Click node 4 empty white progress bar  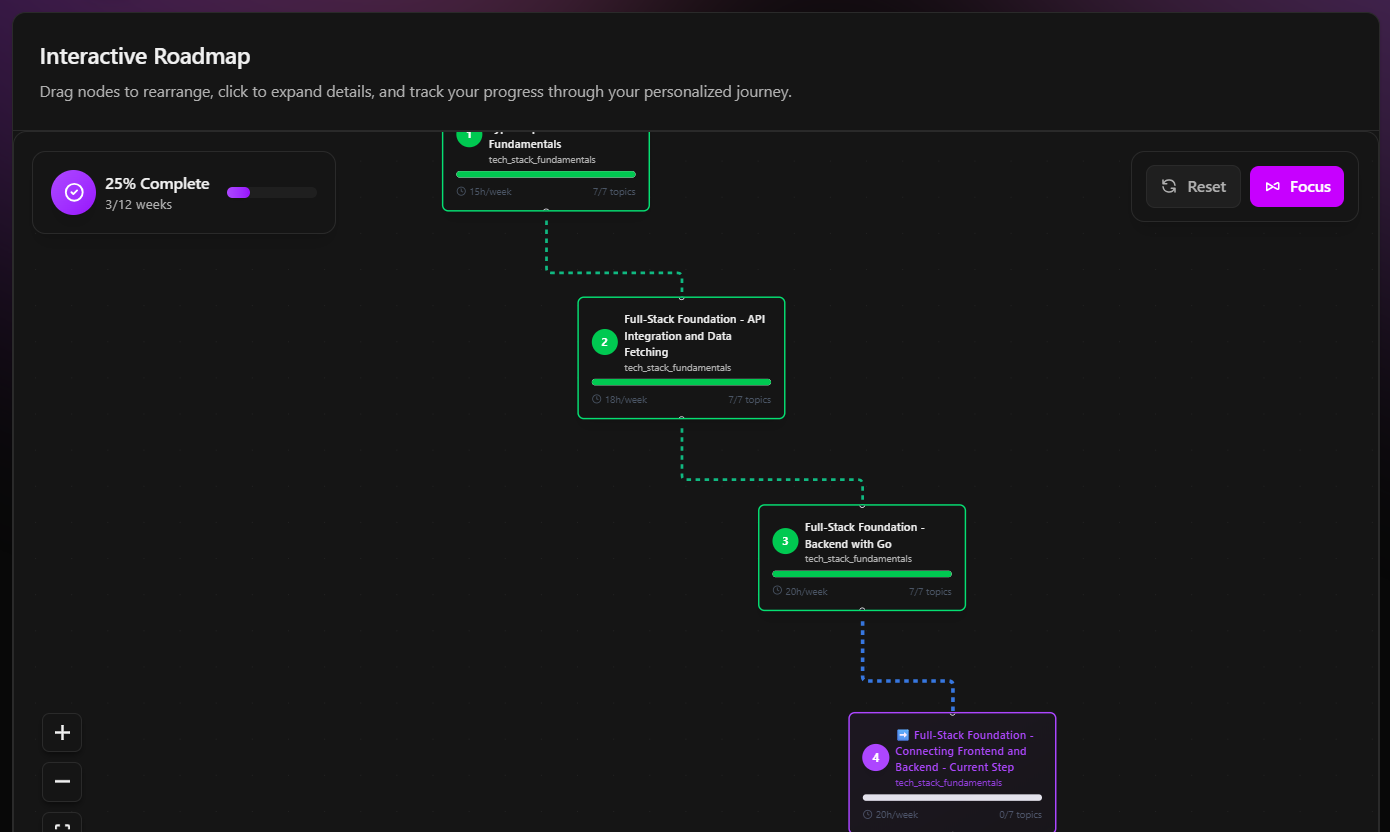[x=952, y=797]
